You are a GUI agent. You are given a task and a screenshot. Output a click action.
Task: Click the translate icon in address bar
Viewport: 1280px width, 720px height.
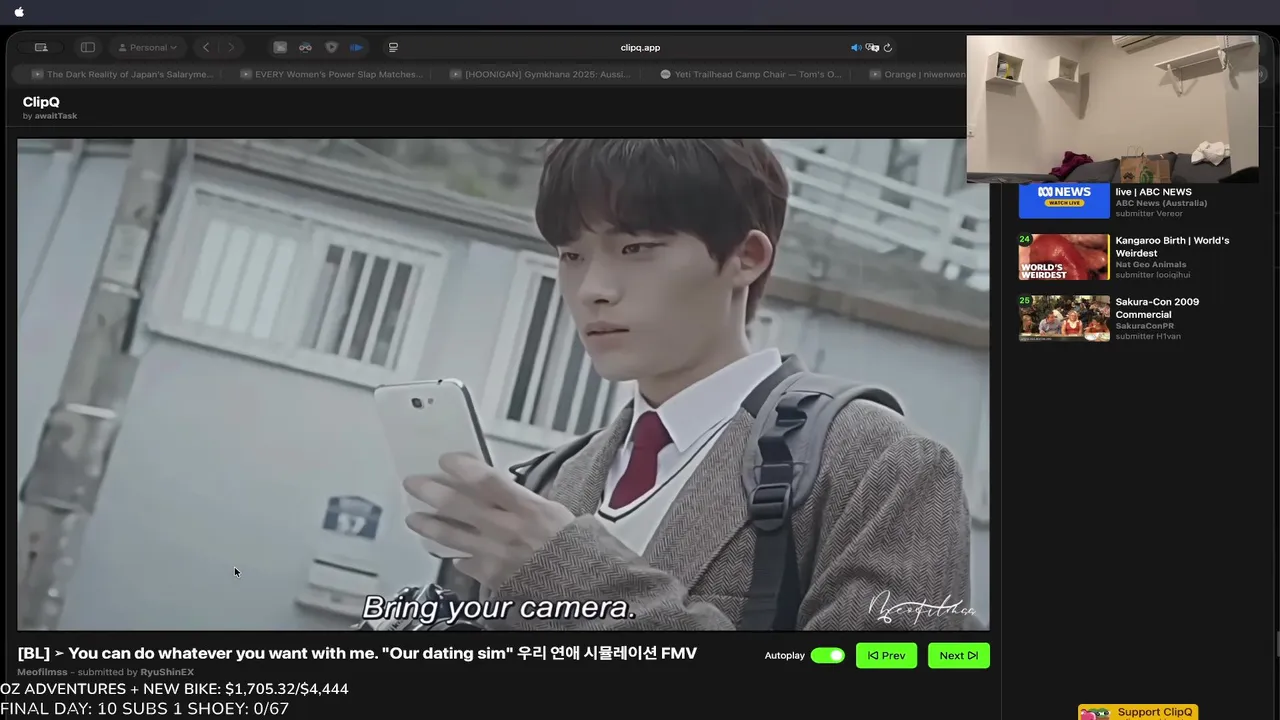point(872,47)
